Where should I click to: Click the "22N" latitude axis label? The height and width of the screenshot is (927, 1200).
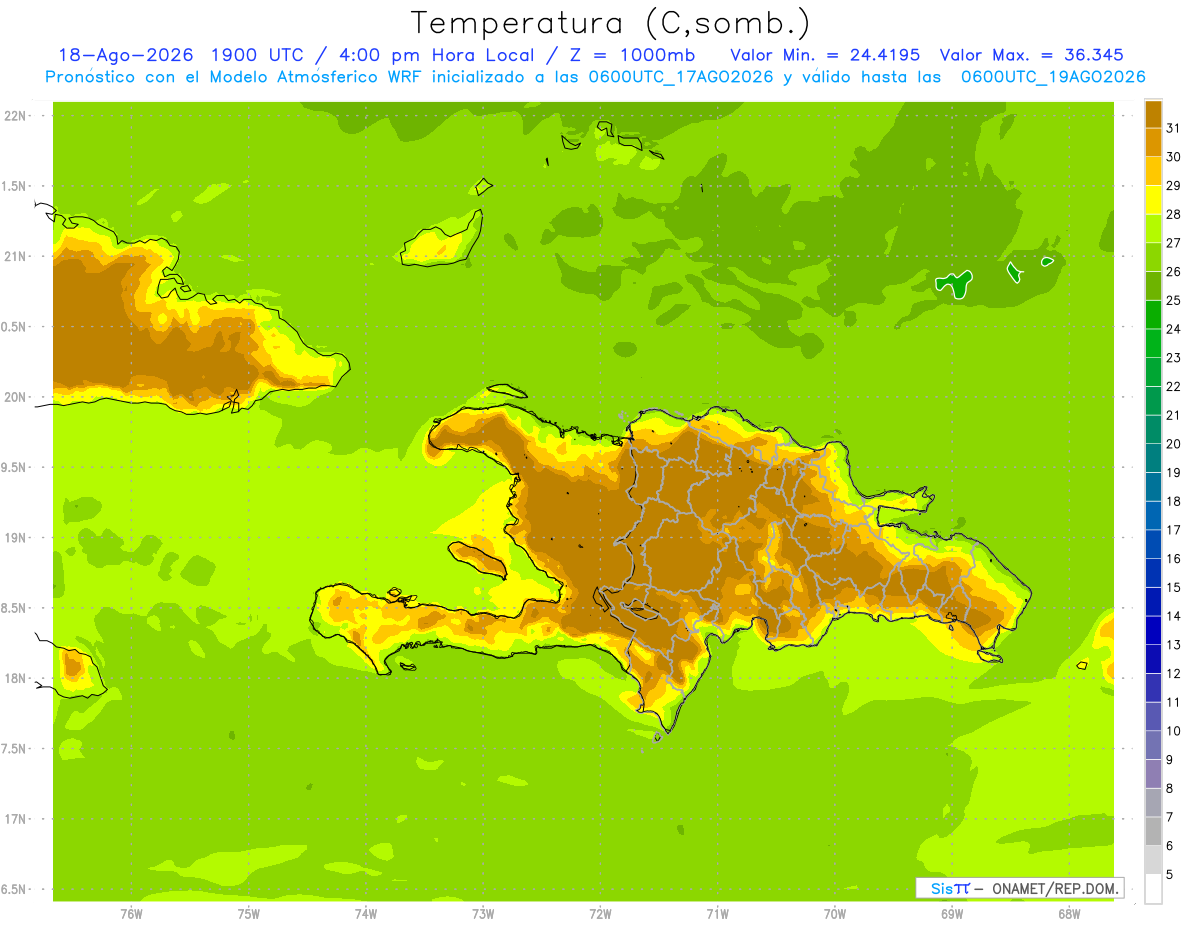pyautogui.click(x=15, y=116)
